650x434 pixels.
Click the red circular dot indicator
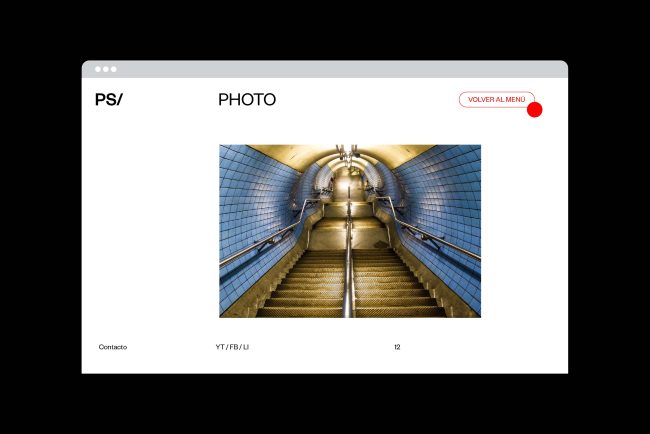point(534,110)
